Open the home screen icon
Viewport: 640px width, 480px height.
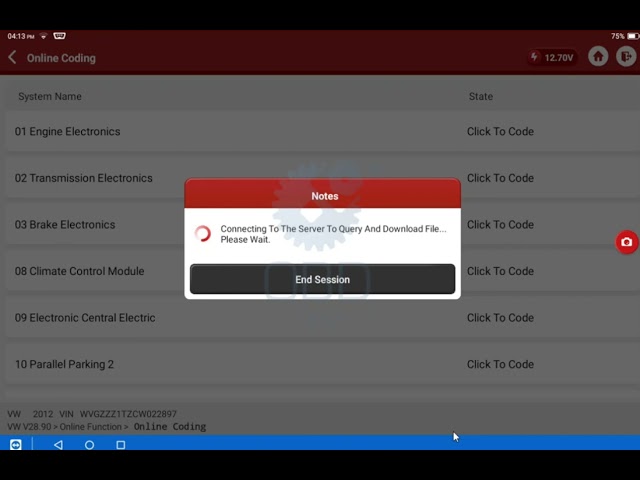coord(598,56)
